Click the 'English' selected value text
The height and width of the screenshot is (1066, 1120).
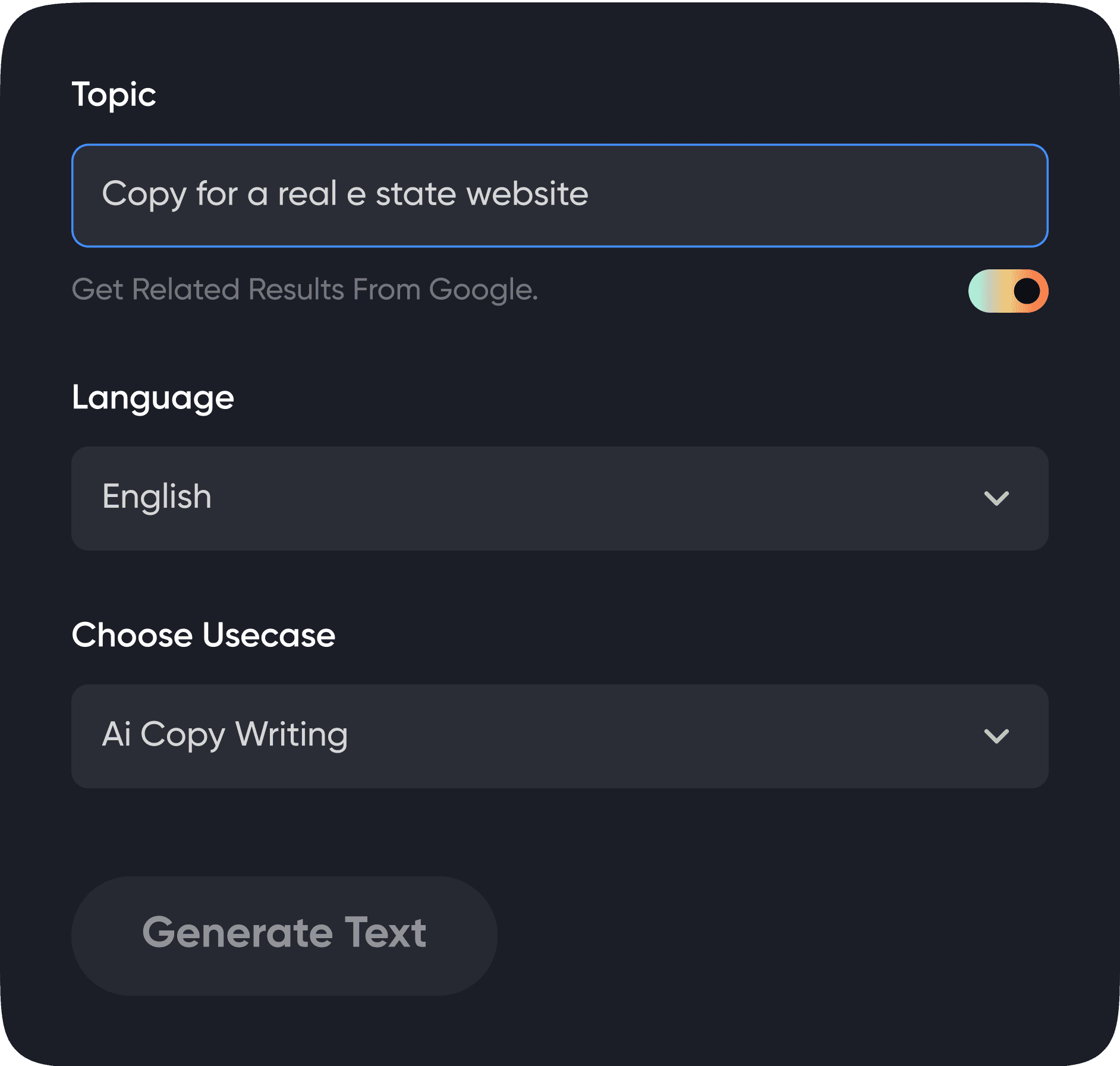(x=157, y=497)
